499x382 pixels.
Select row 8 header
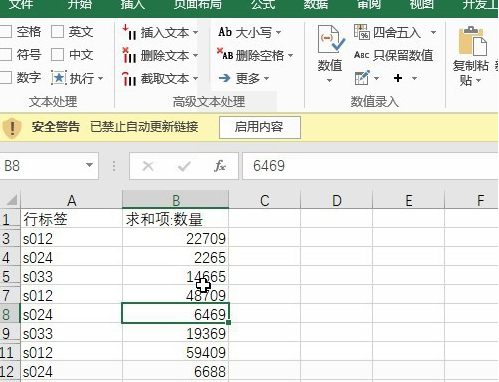[x=10, y=314]
